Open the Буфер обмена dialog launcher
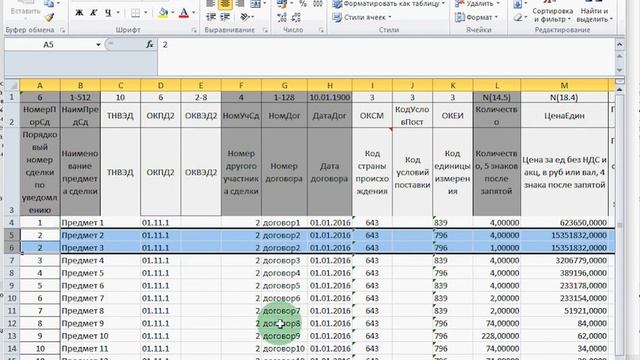Image resolution: width=640 pixels, height=360 pixels. click(x=62, y=30)
